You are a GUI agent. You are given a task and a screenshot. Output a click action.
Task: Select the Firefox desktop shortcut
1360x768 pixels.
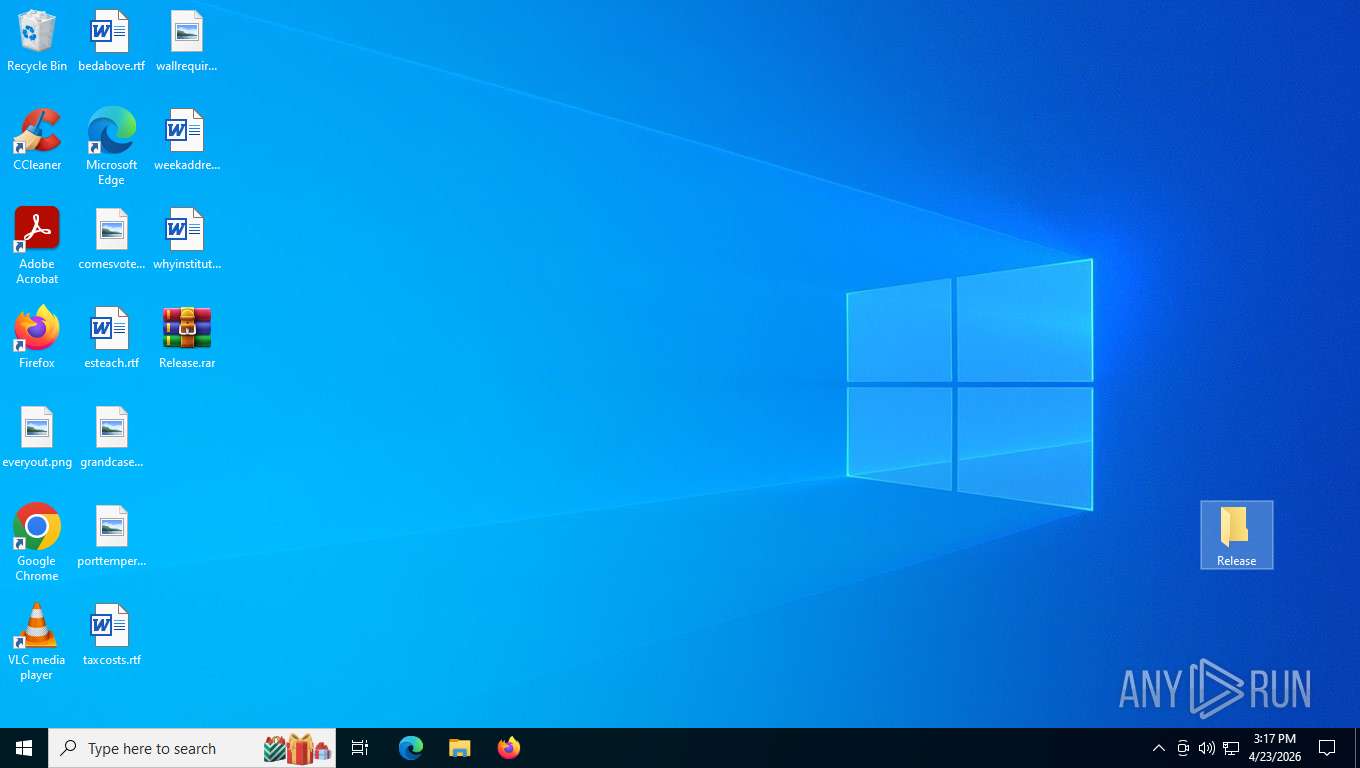(x=37, y=339)
